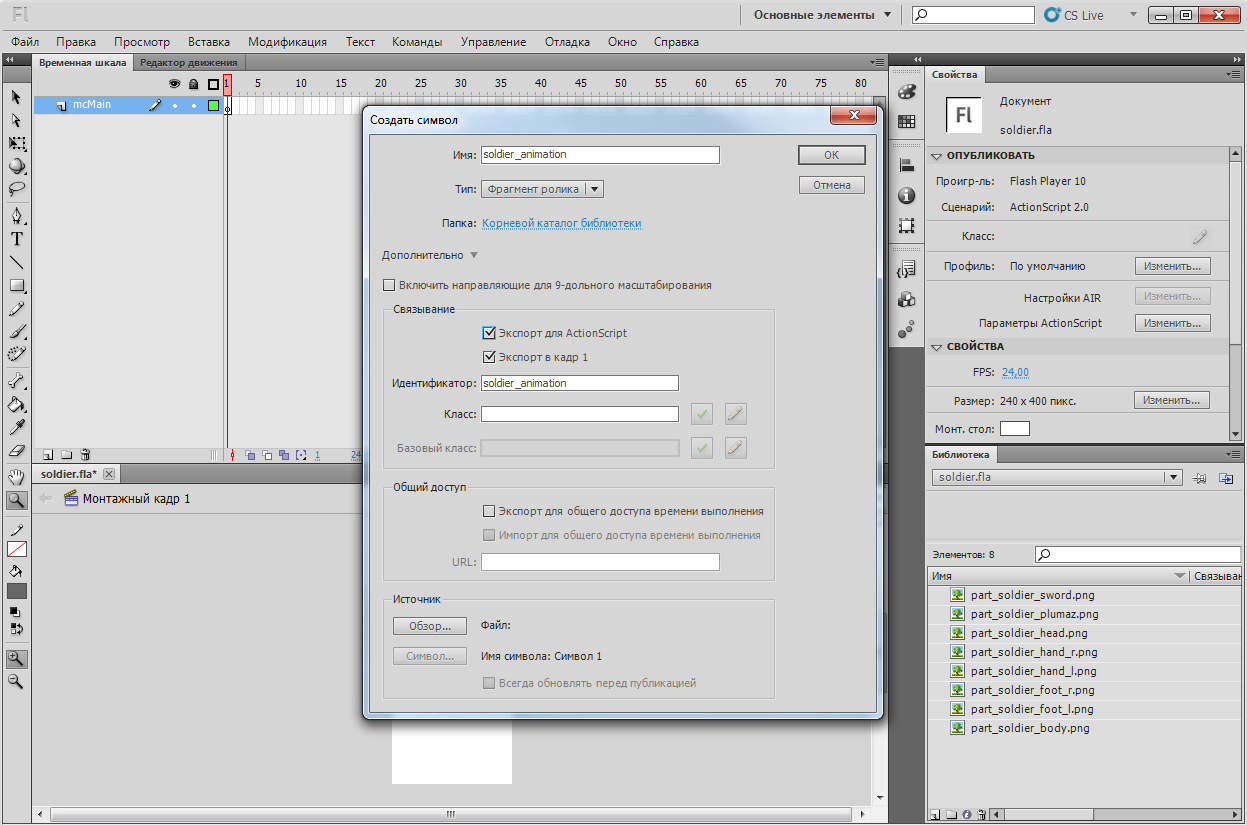The image size is (1247, 825).
Task: Open the Корневой каталог библиотеки link
Action: click(x=561, y=223)
